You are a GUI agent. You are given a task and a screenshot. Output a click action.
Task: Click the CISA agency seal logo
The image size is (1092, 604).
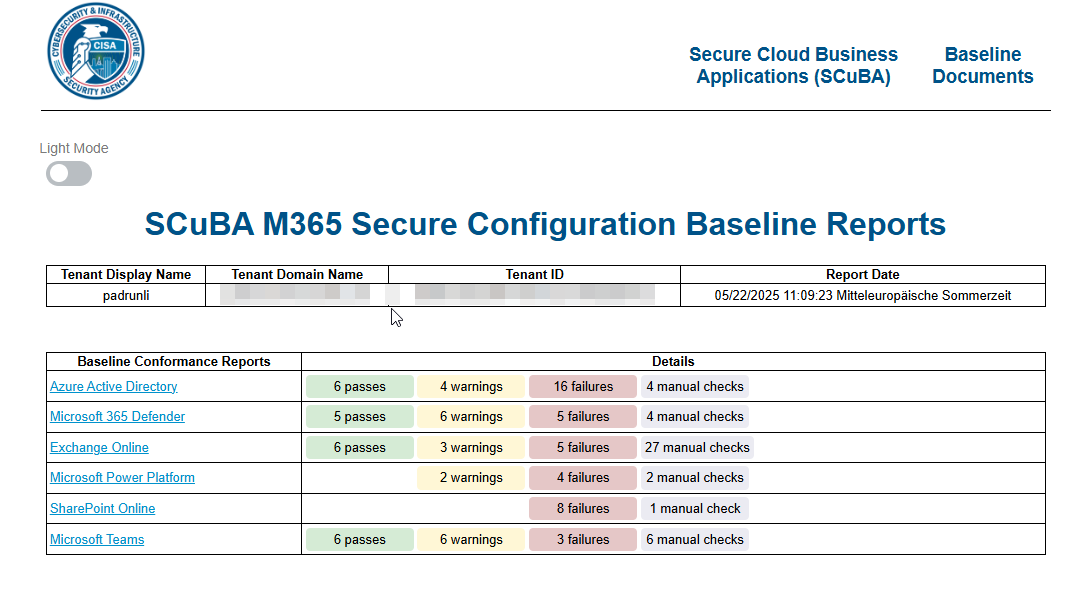tap(96, 50)
